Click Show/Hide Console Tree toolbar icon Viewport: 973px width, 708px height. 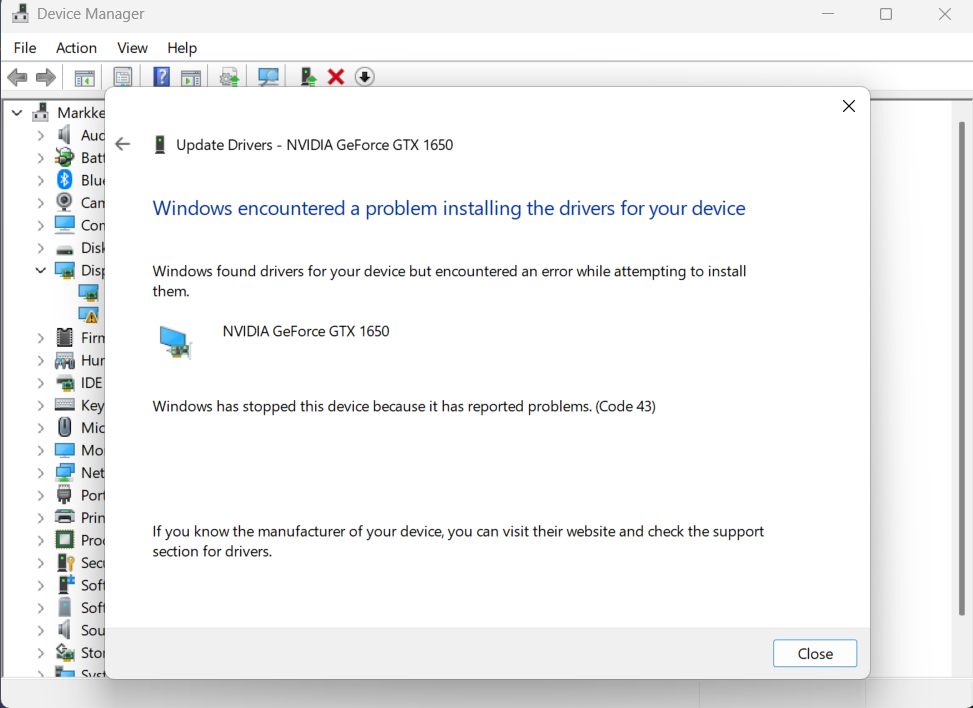click(x=84, y=78)
